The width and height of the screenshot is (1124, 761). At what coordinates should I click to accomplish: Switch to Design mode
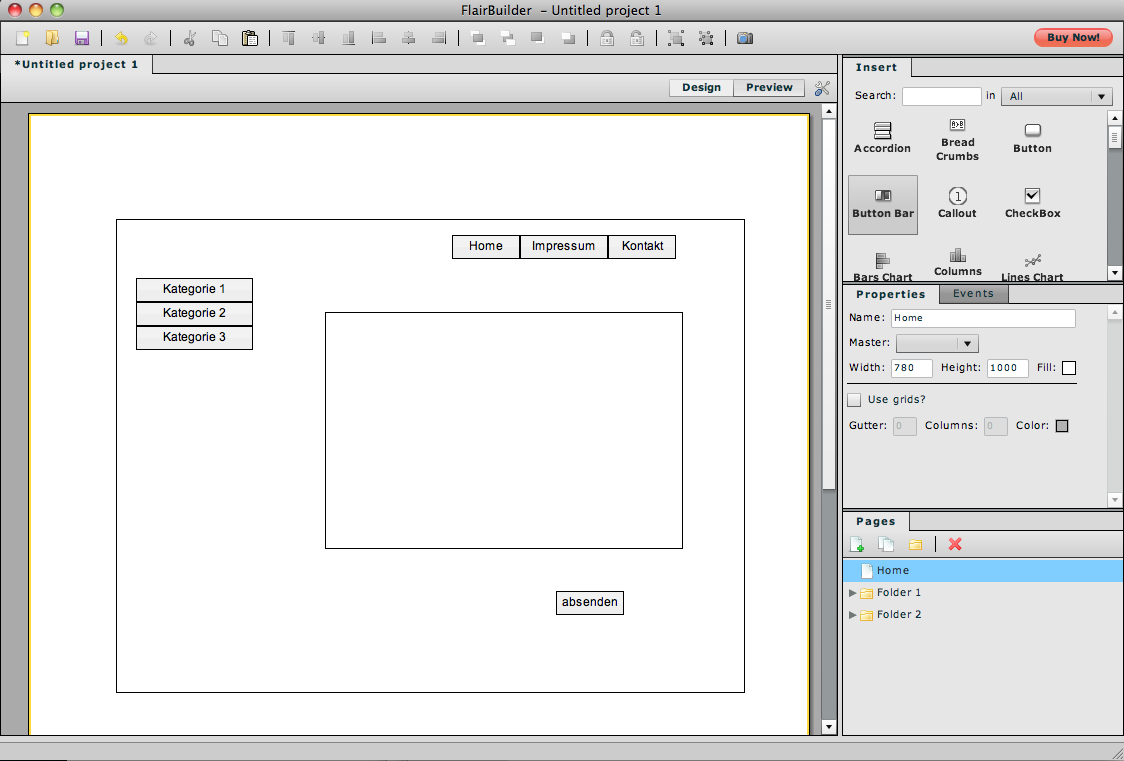click(x=701, y=88)
